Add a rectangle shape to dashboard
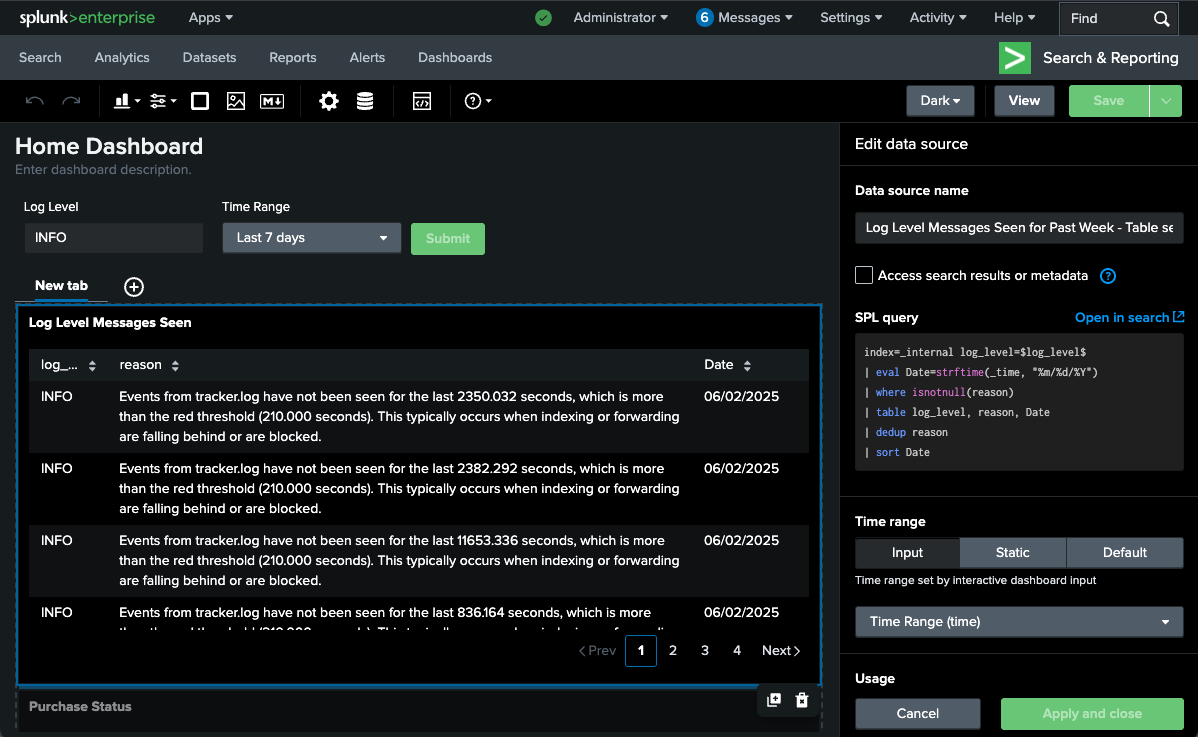The width and height of the screenshot is (1198, 737). tap(200, 101)
